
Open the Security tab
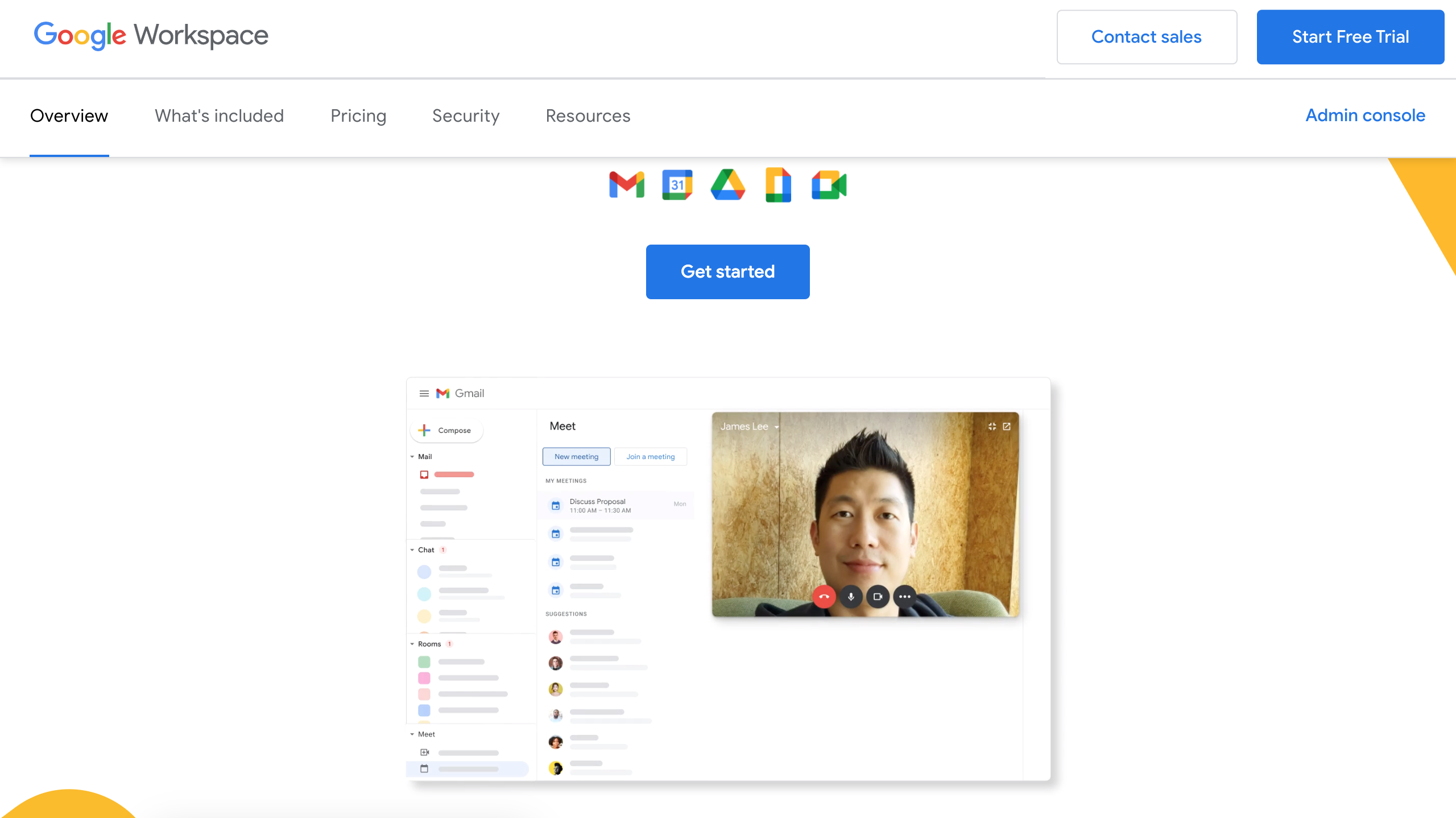(x=466, y=115)
